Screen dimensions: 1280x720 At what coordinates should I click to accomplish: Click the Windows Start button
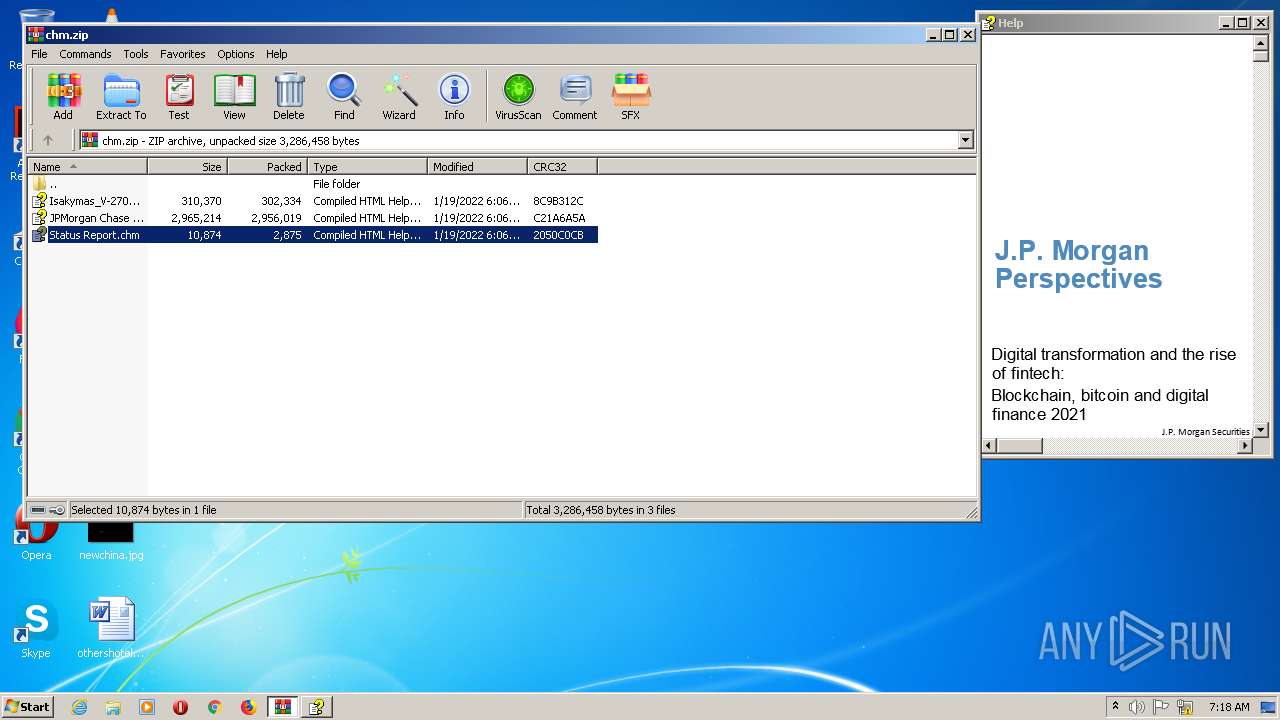(27, 706)
